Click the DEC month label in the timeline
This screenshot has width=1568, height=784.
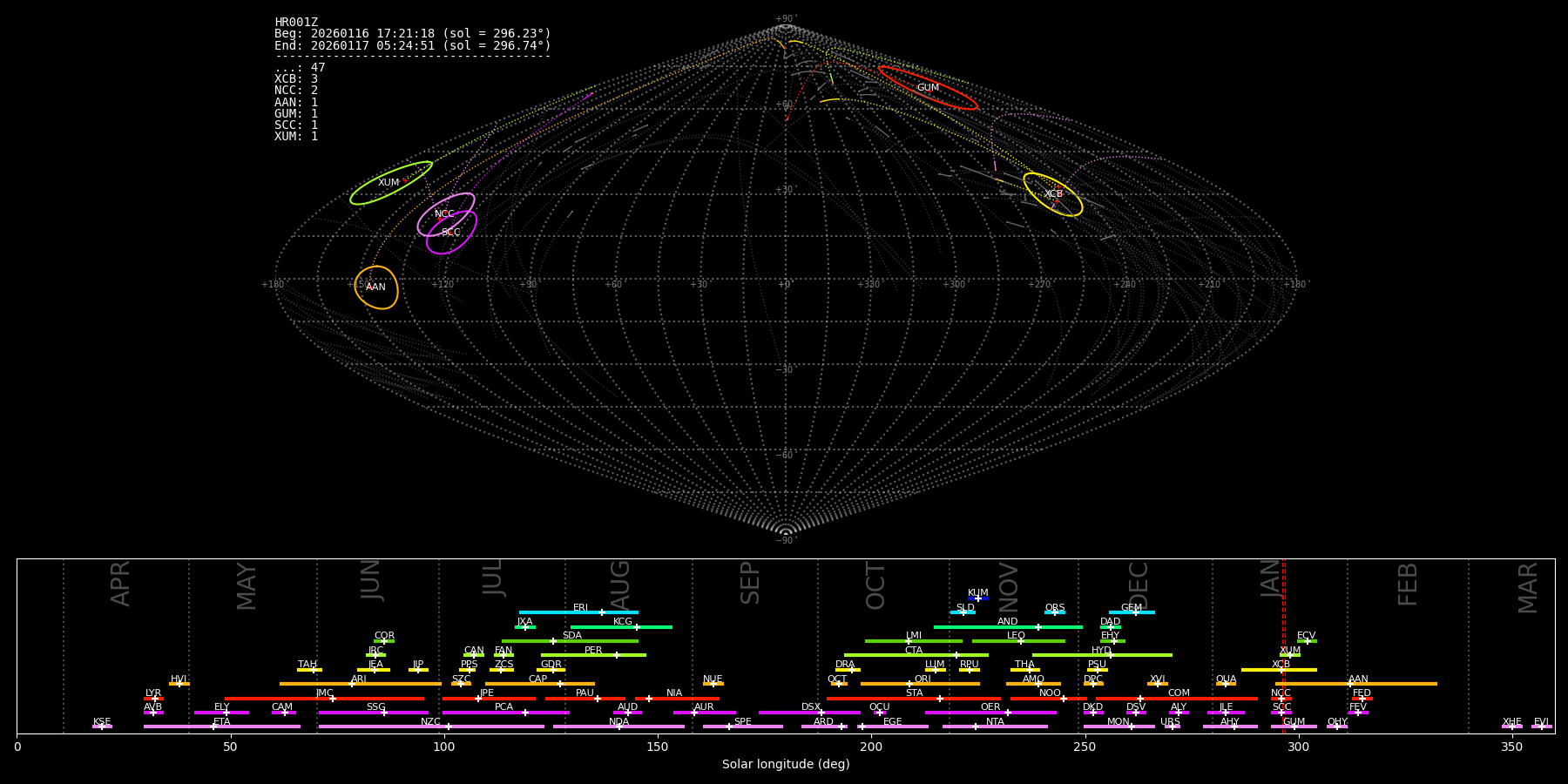tap(1139, 584)
